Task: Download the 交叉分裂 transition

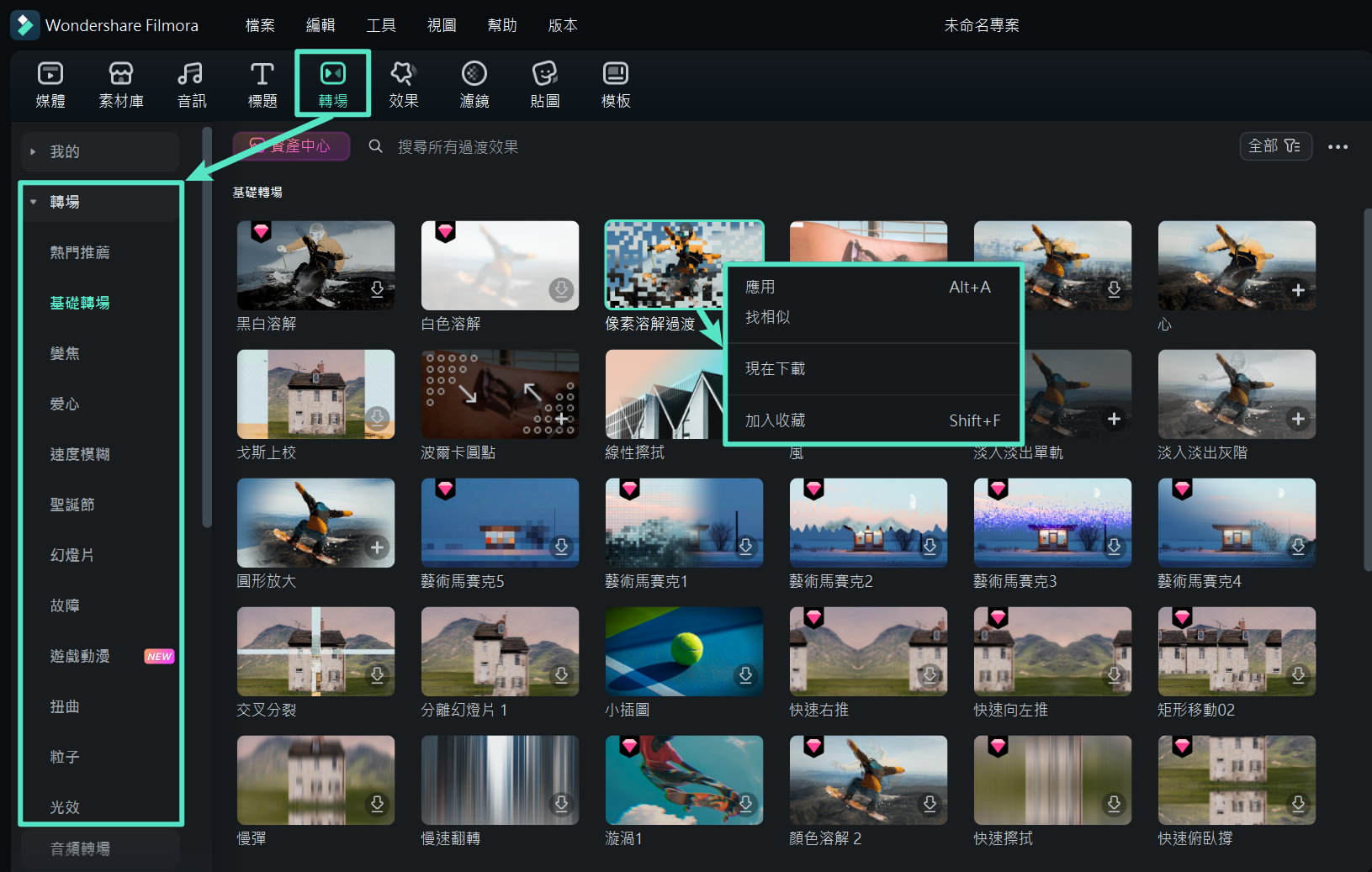Action: pyautogui.click(x=377, y=675)
